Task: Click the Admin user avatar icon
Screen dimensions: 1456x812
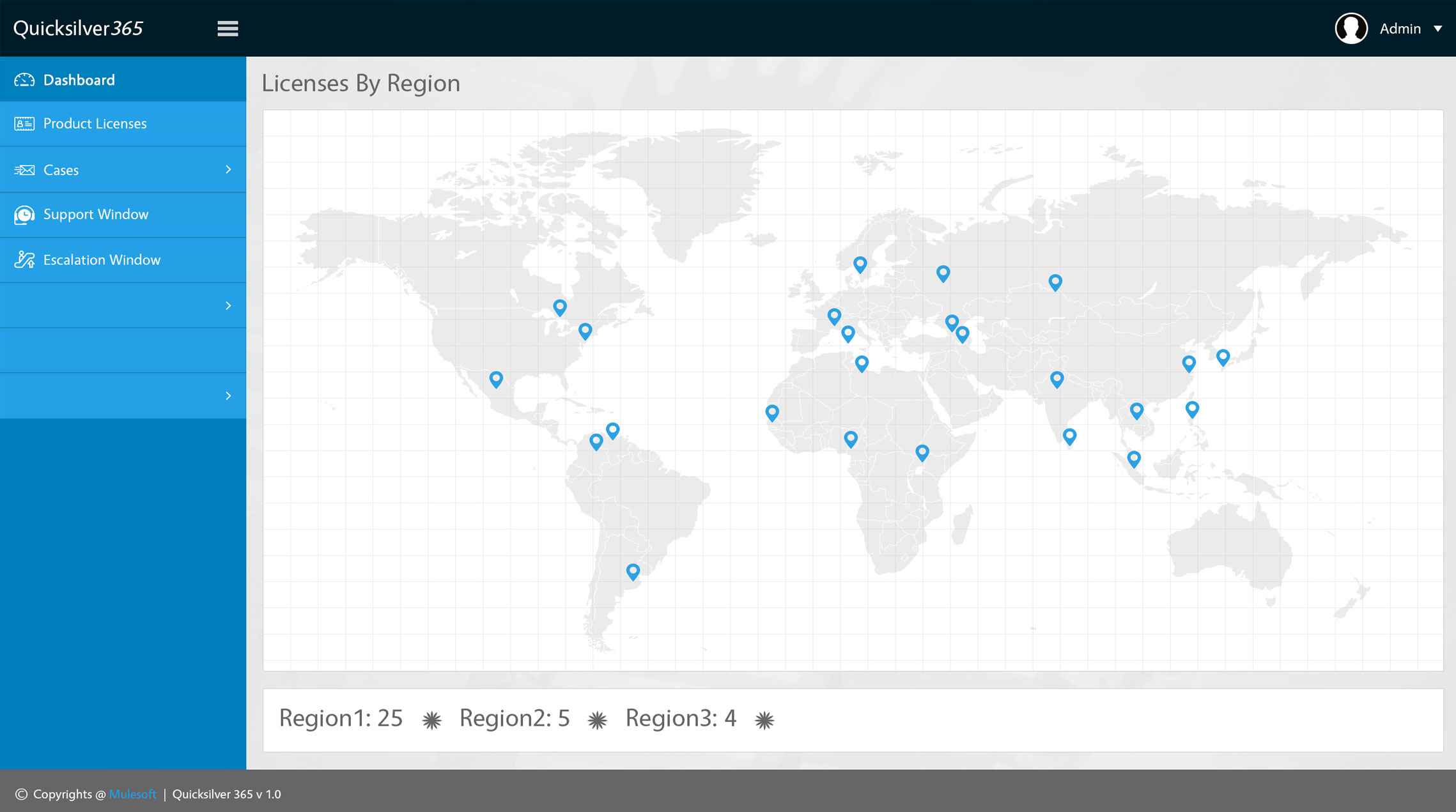Action: (x=1351, y=29)
